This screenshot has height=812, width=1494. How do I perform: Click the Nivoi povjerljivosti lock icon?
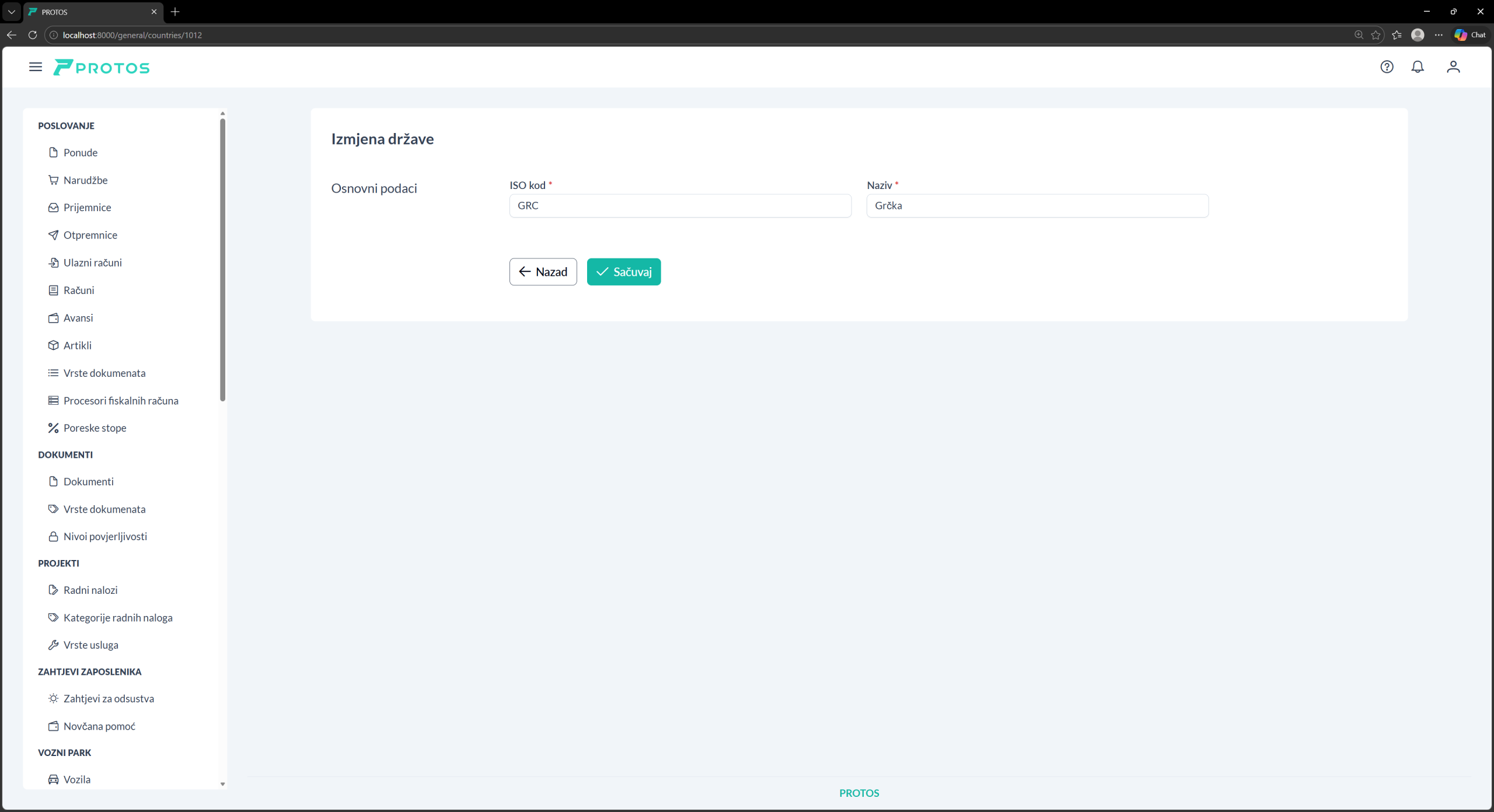click(53, 537)
